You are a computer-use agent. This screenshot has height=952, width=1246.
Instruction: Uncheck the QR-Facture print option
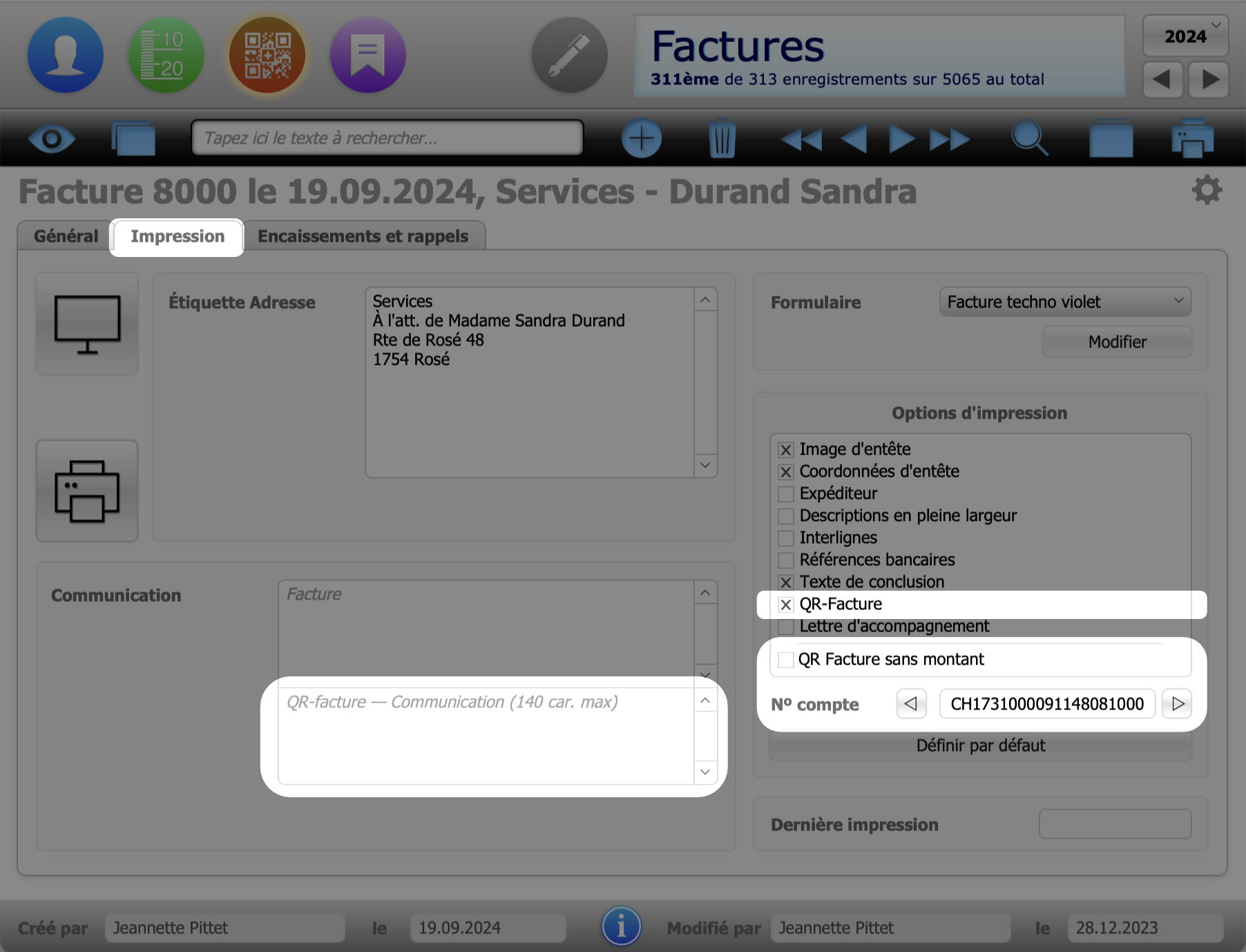(x=786, y=604)
